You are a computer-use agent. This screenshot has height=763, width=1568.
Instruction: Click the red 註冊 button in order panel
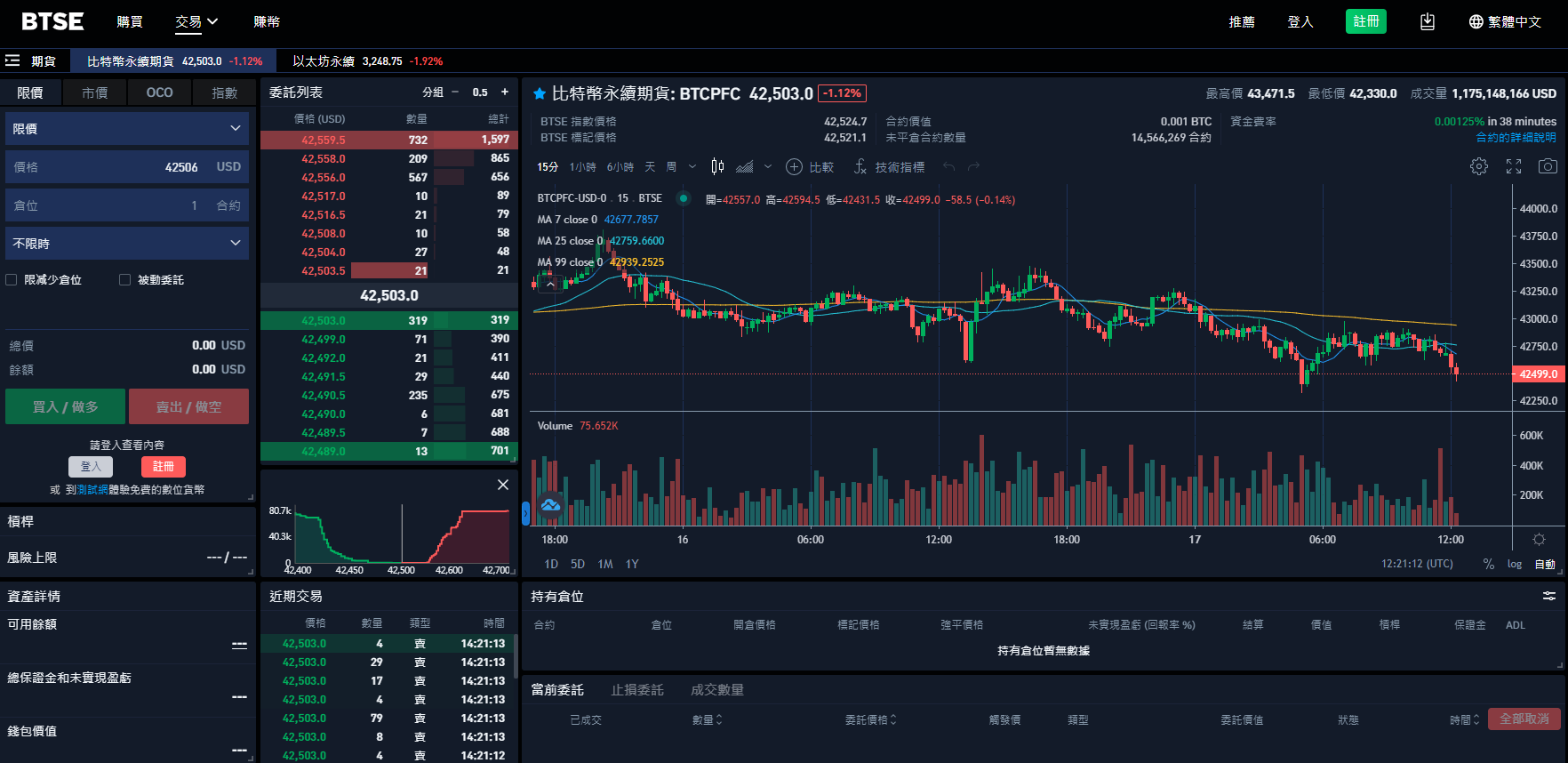tap(164, 466)
